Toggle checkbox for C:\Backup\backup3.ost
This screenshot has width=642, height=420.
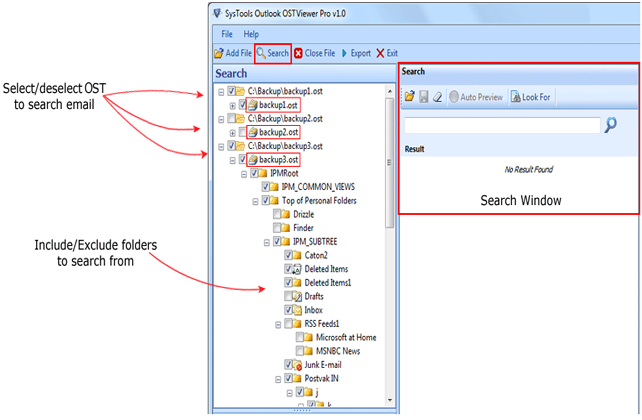[231, 146]
